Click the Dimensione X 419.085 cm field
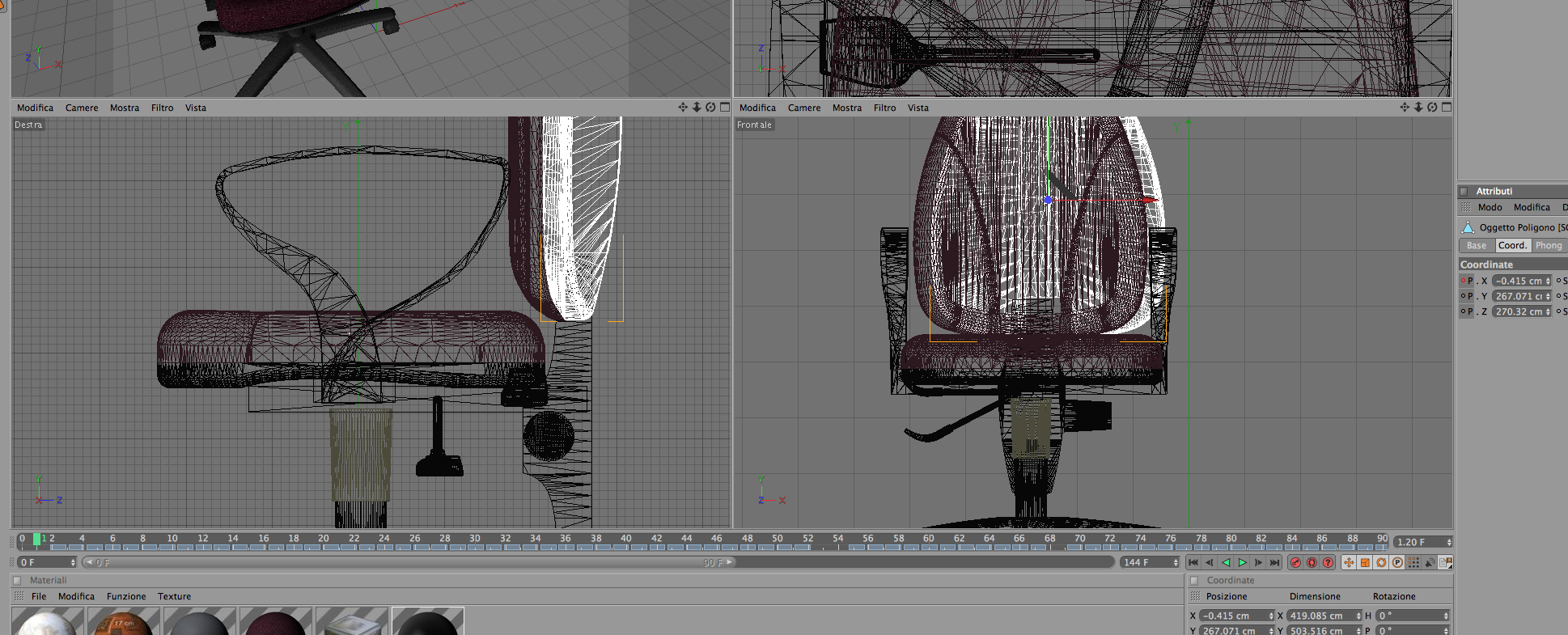Screen dimensions: 1568x635 tap(1324, 616)
